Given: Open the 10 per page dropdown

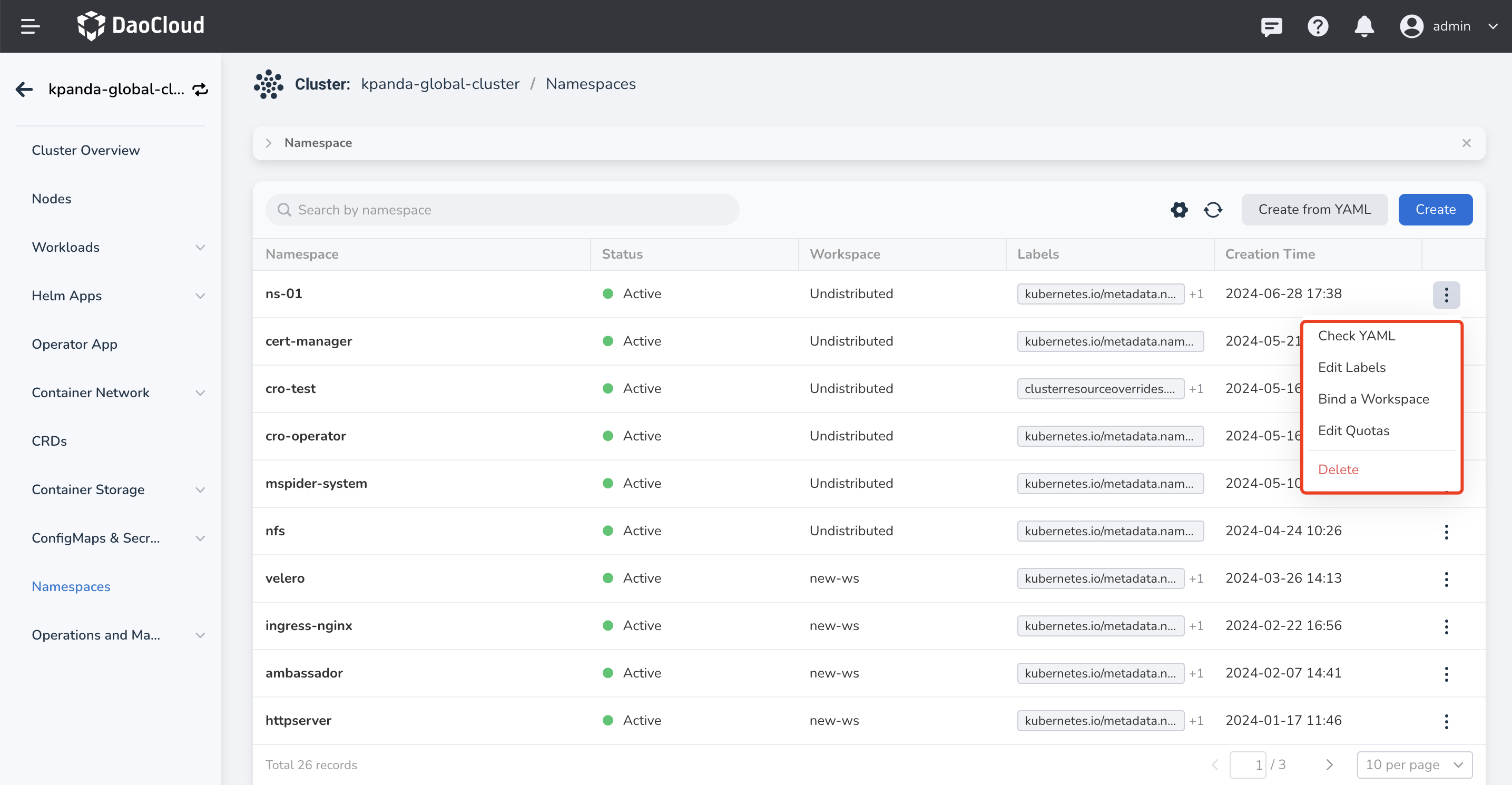Looking at the screenshot, I should point(1414,764).
